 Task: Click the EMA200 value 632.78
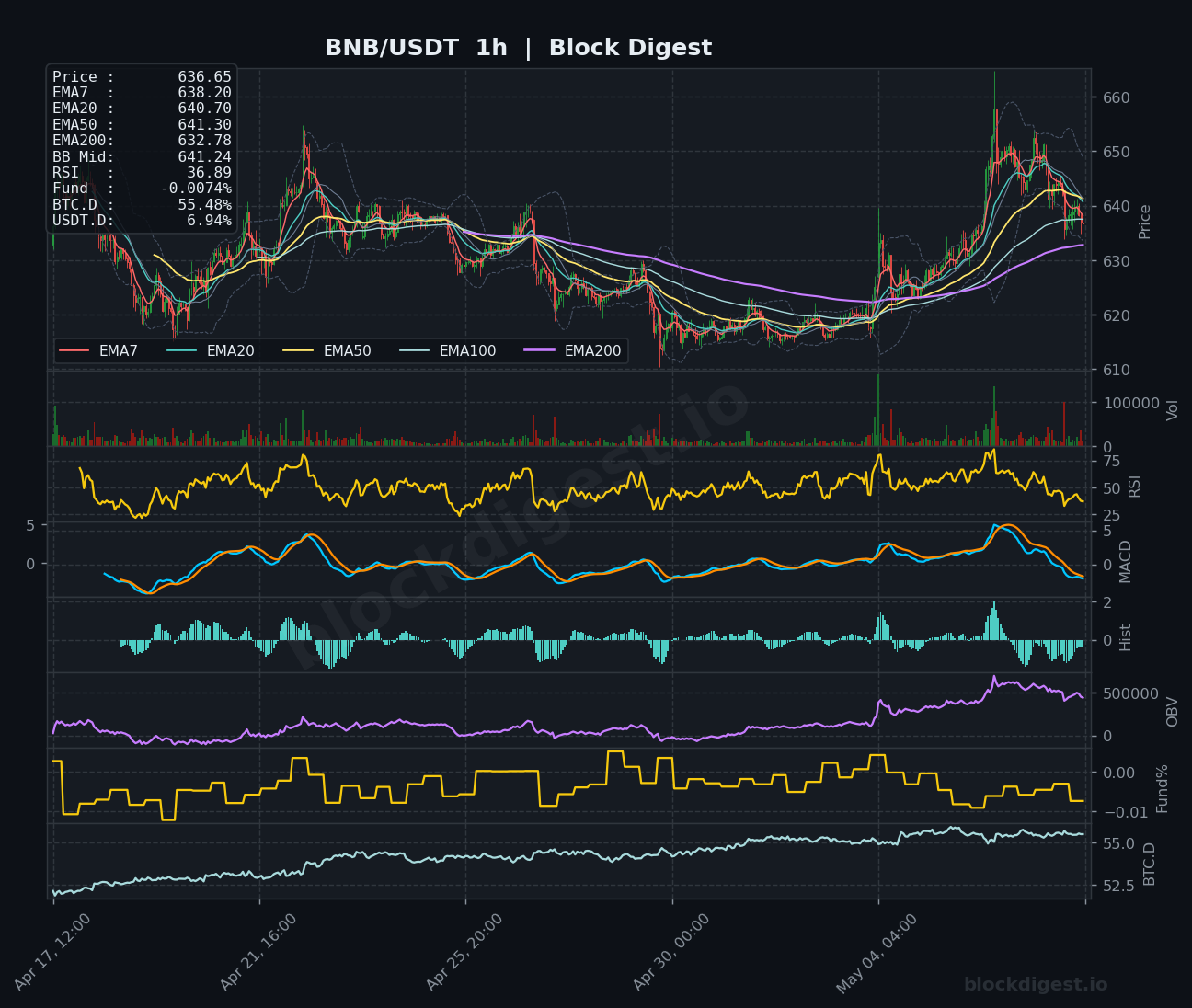(204, 141)
